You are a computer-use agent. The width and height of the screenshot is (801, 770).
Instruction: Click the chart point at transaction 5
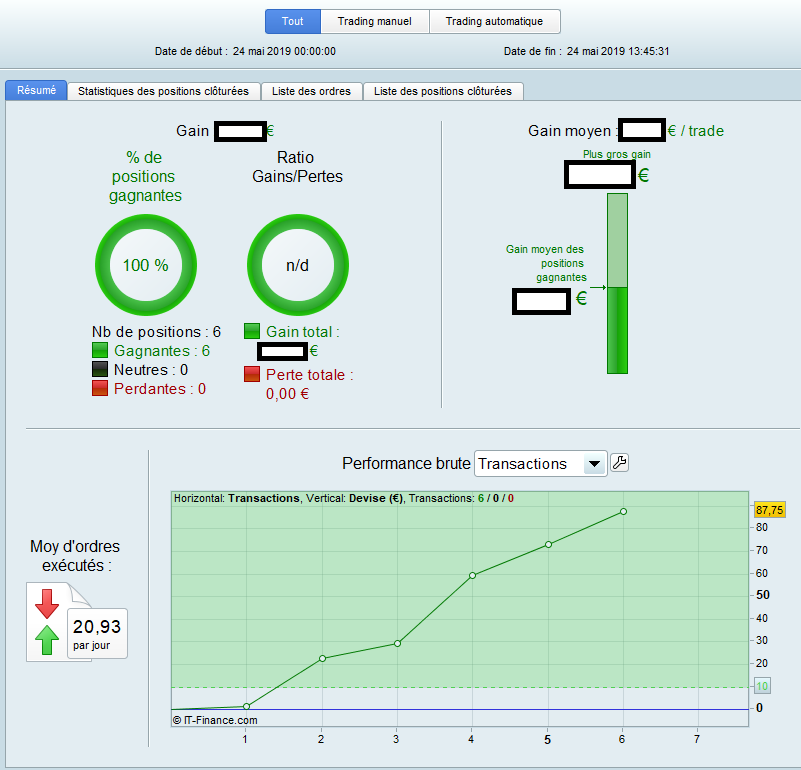click(548, 545)
